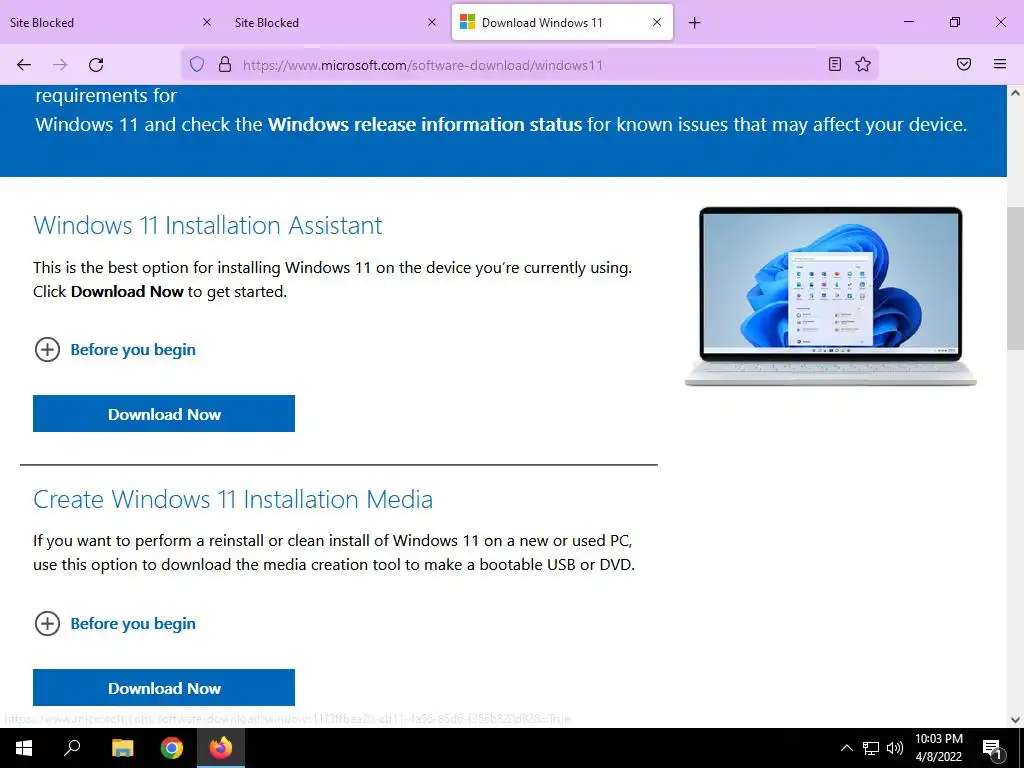
Task: Toggle reader view icon
Action: 835,64
